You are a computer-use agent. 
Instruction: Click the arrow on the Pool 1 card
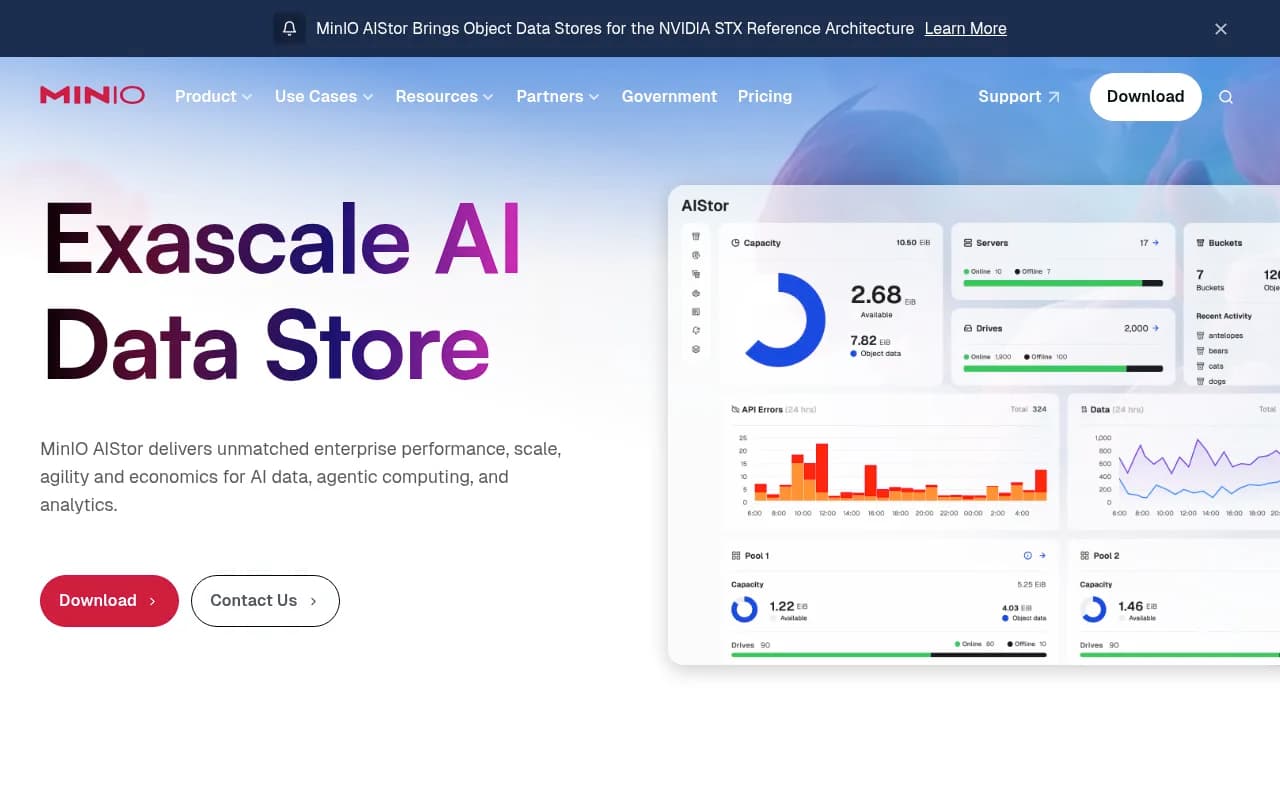(1042, 555)
